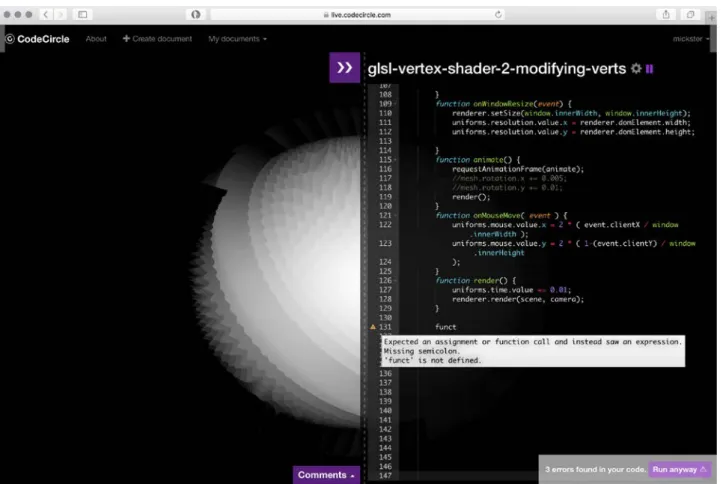Fold render function at line 126
Viewport: 723px width, 484px height.
[395, 281]
